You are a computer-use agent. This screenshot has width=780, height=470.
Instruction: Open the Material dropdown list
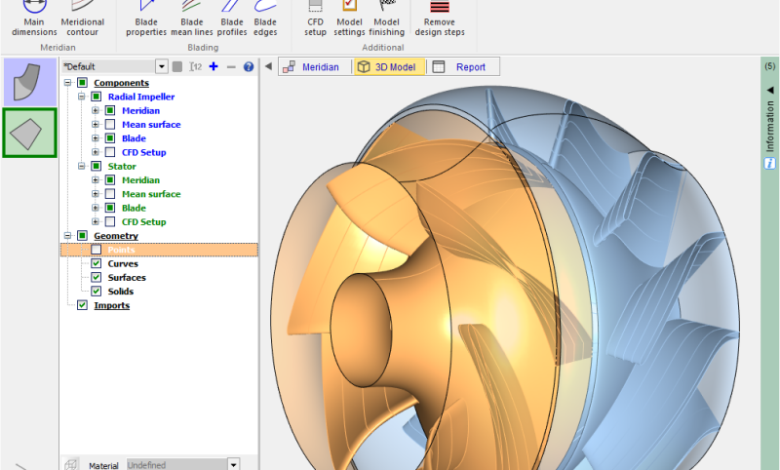tap(233, 464)
